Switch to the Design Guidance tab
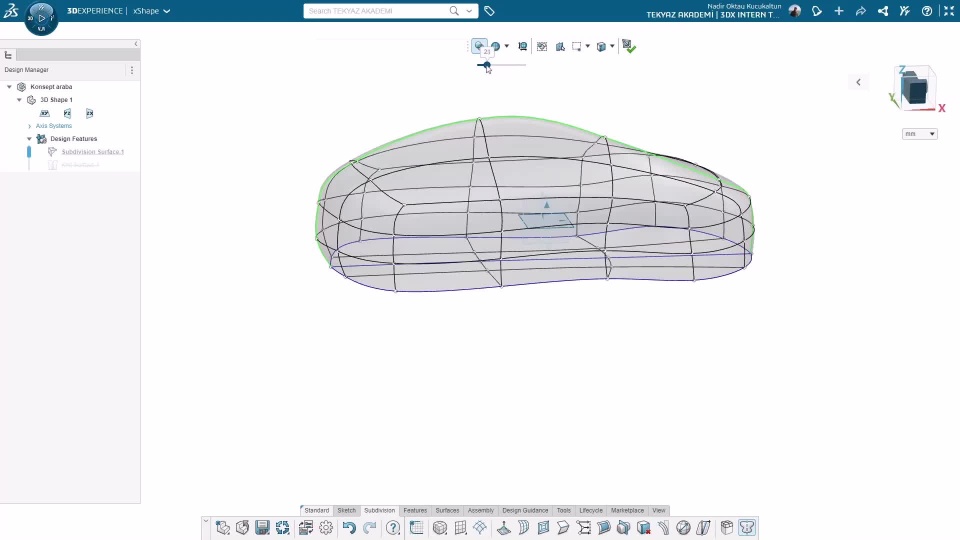This screenshot has width=960, height=540. click(x=525, y=510)
